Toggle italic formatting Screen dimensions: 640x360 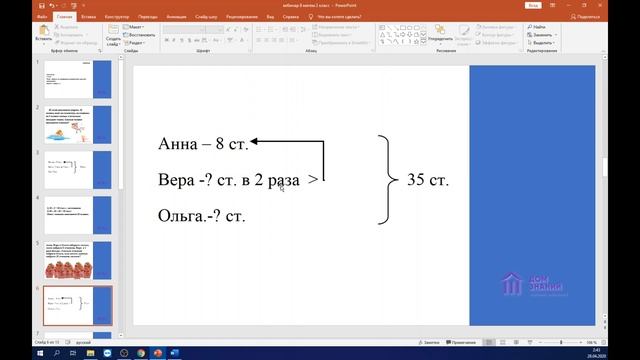tap(174, 40)
